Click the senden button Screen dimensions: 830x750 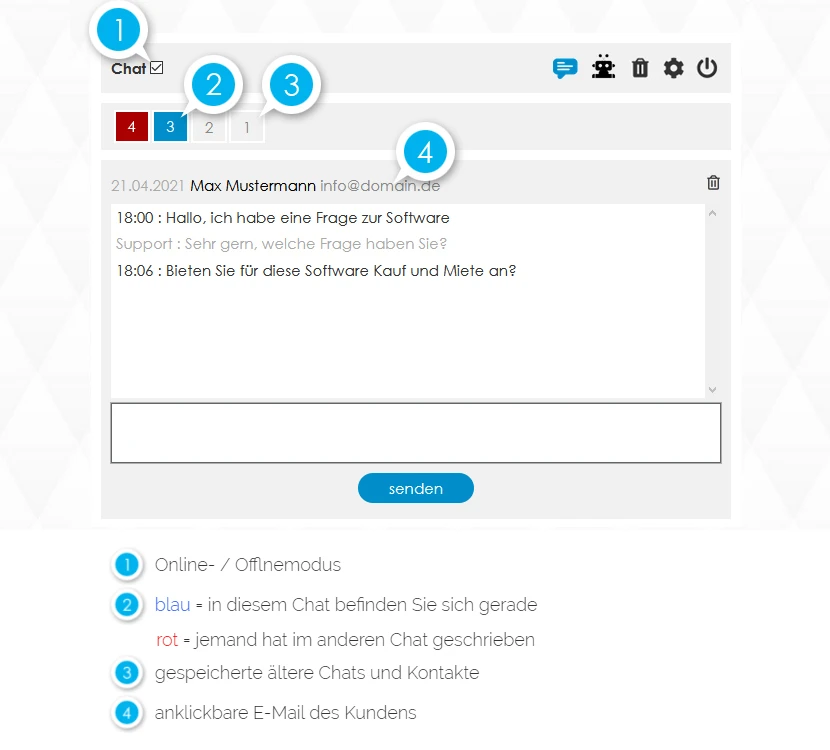pos(416,488)
